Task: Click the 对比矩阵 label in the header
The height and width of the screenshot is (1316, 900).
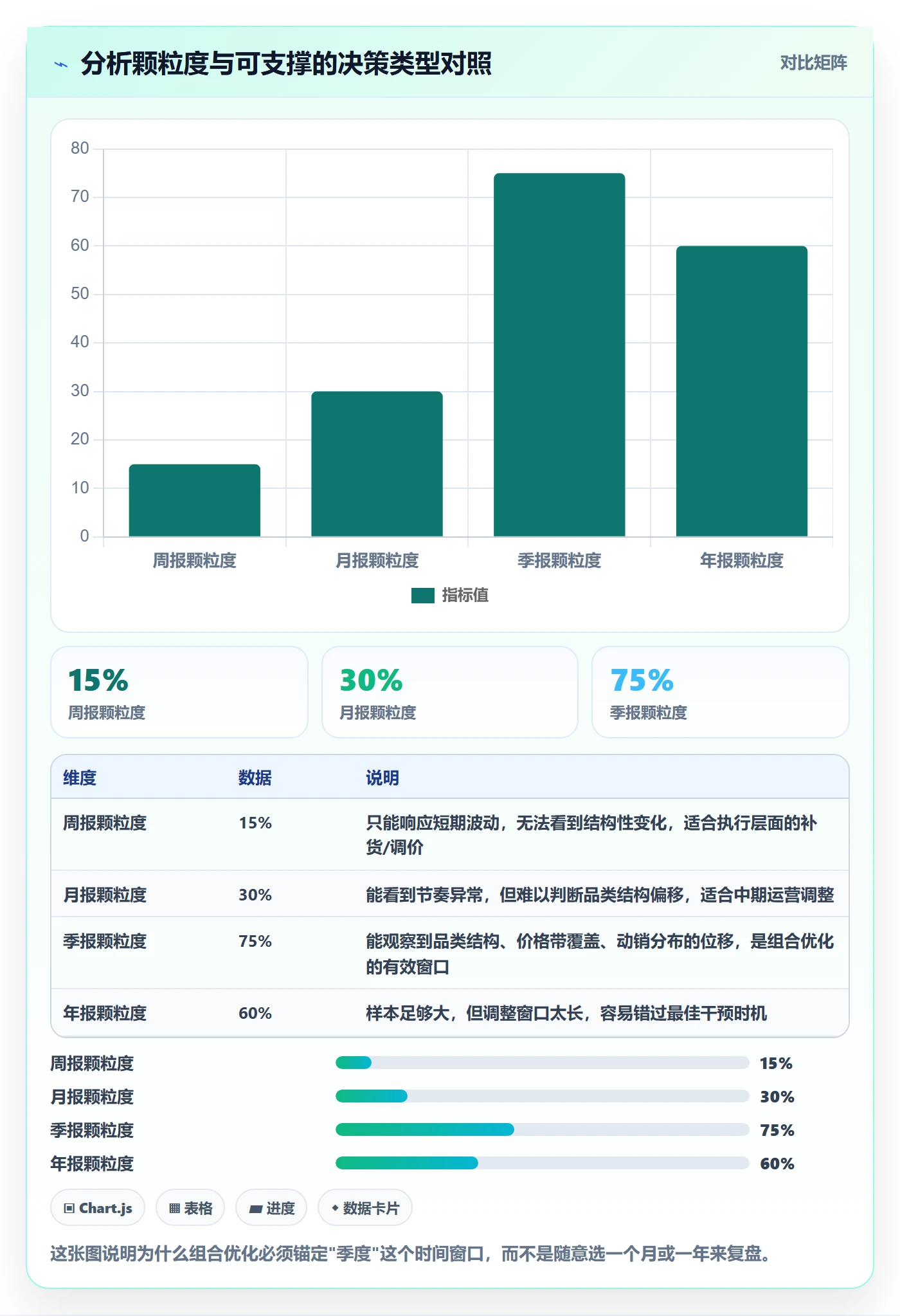Action: coord(813,63)
